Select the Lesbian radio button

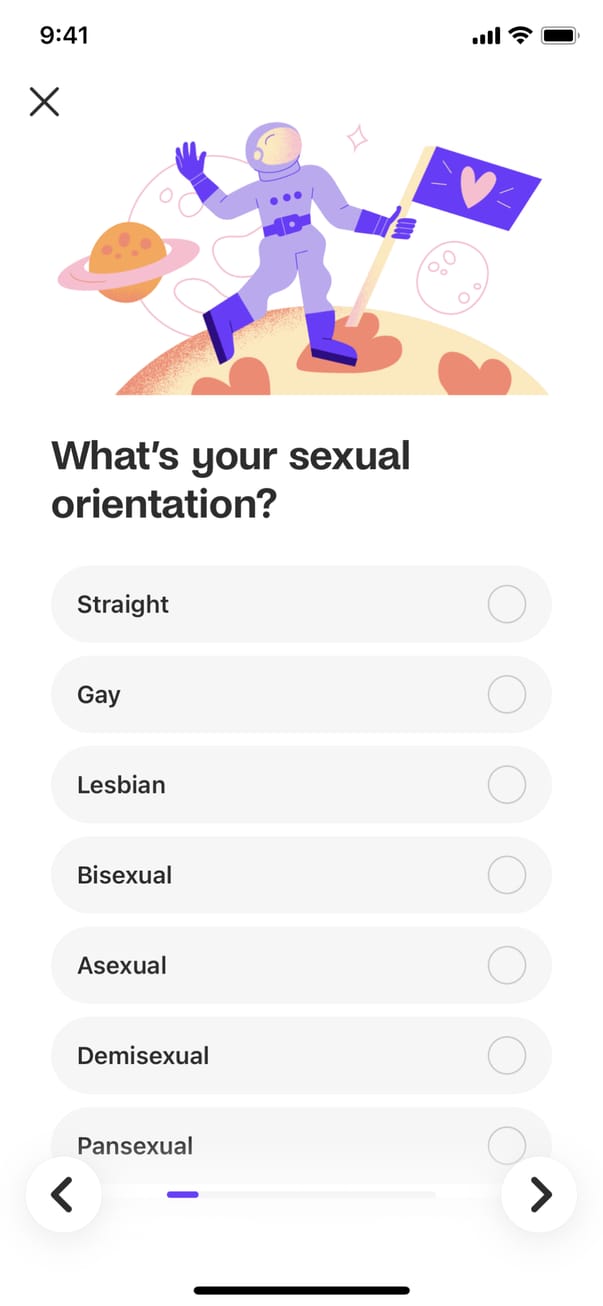pyautogui.click(x=506, y=785)
